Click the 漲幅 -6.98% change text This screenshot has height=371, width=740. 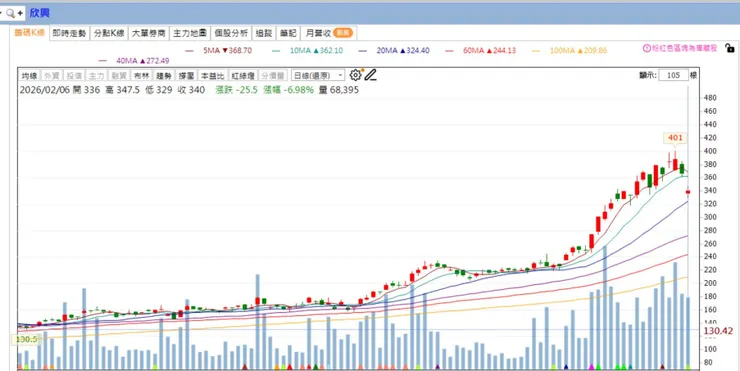288,90
